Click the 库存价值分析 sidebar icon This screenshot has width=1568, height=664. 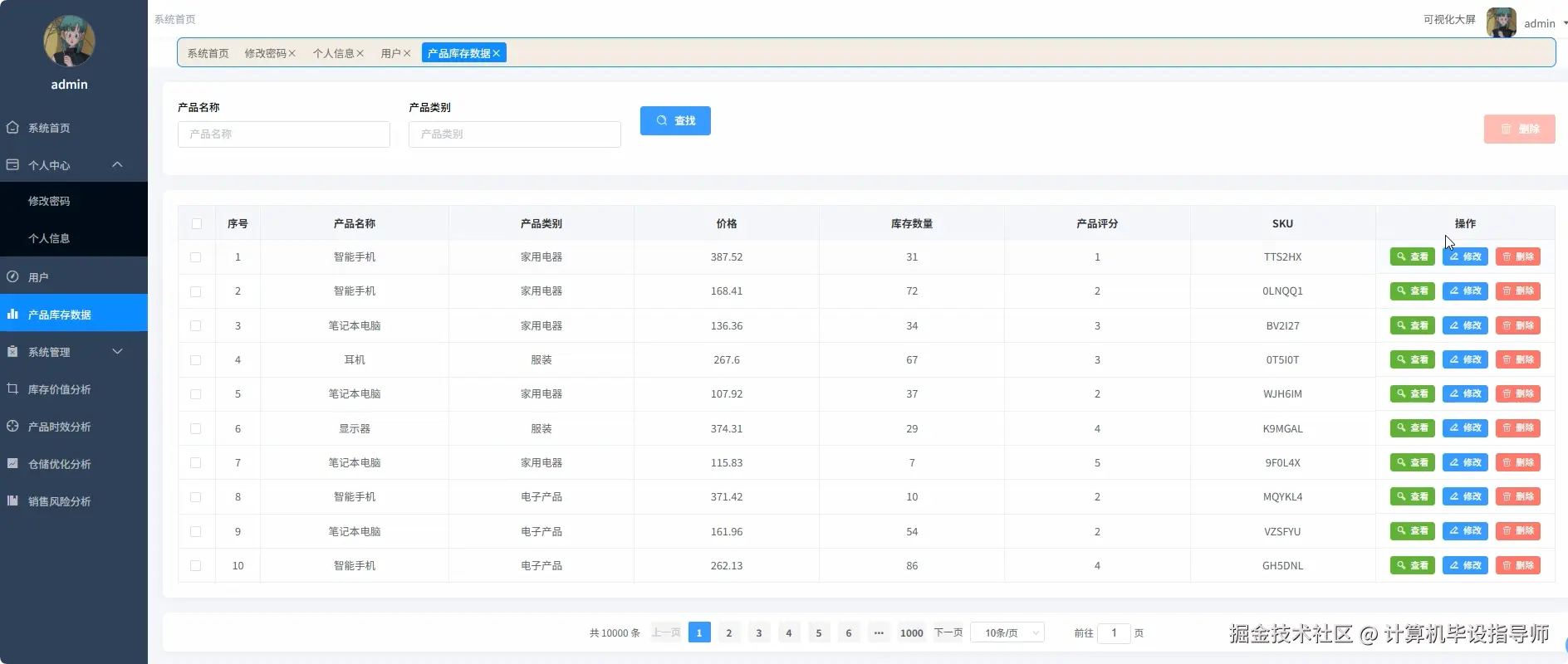[x=12, y=389]
